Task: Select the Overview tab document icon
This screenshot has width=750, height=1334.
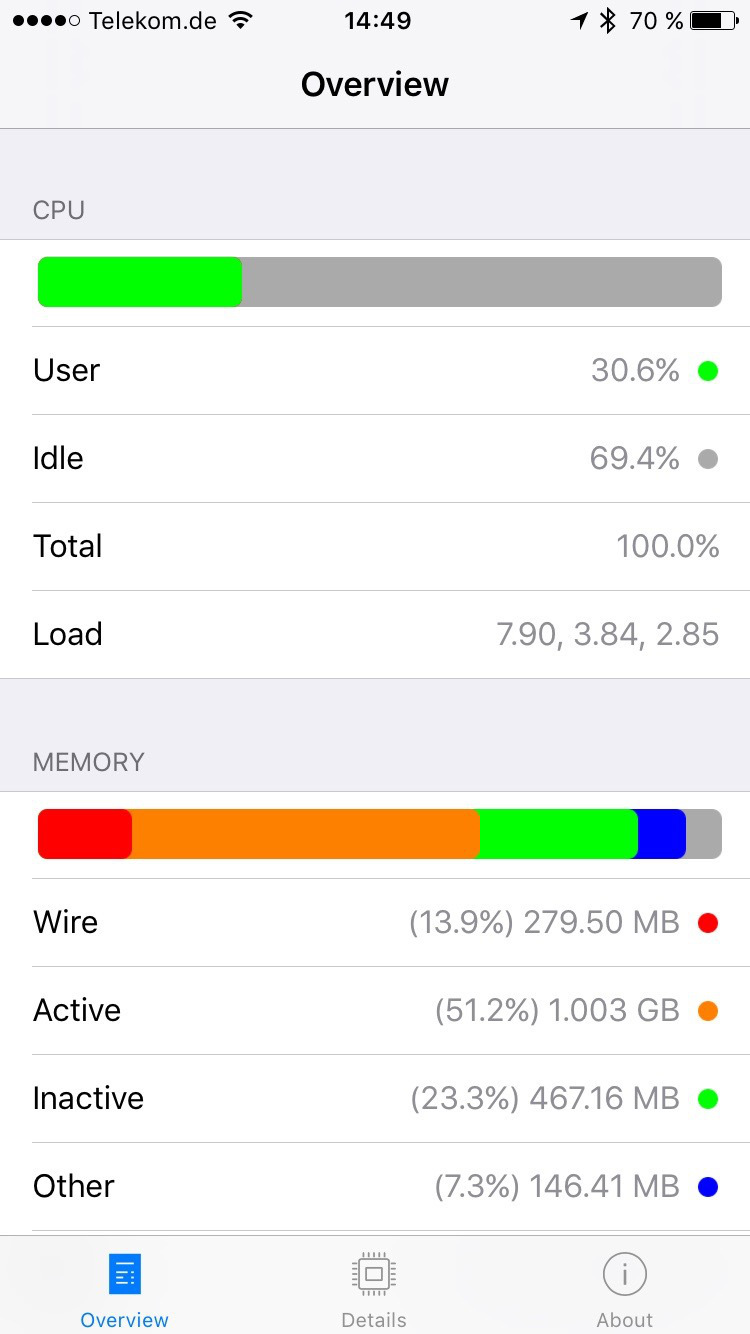Action: 125,1274
